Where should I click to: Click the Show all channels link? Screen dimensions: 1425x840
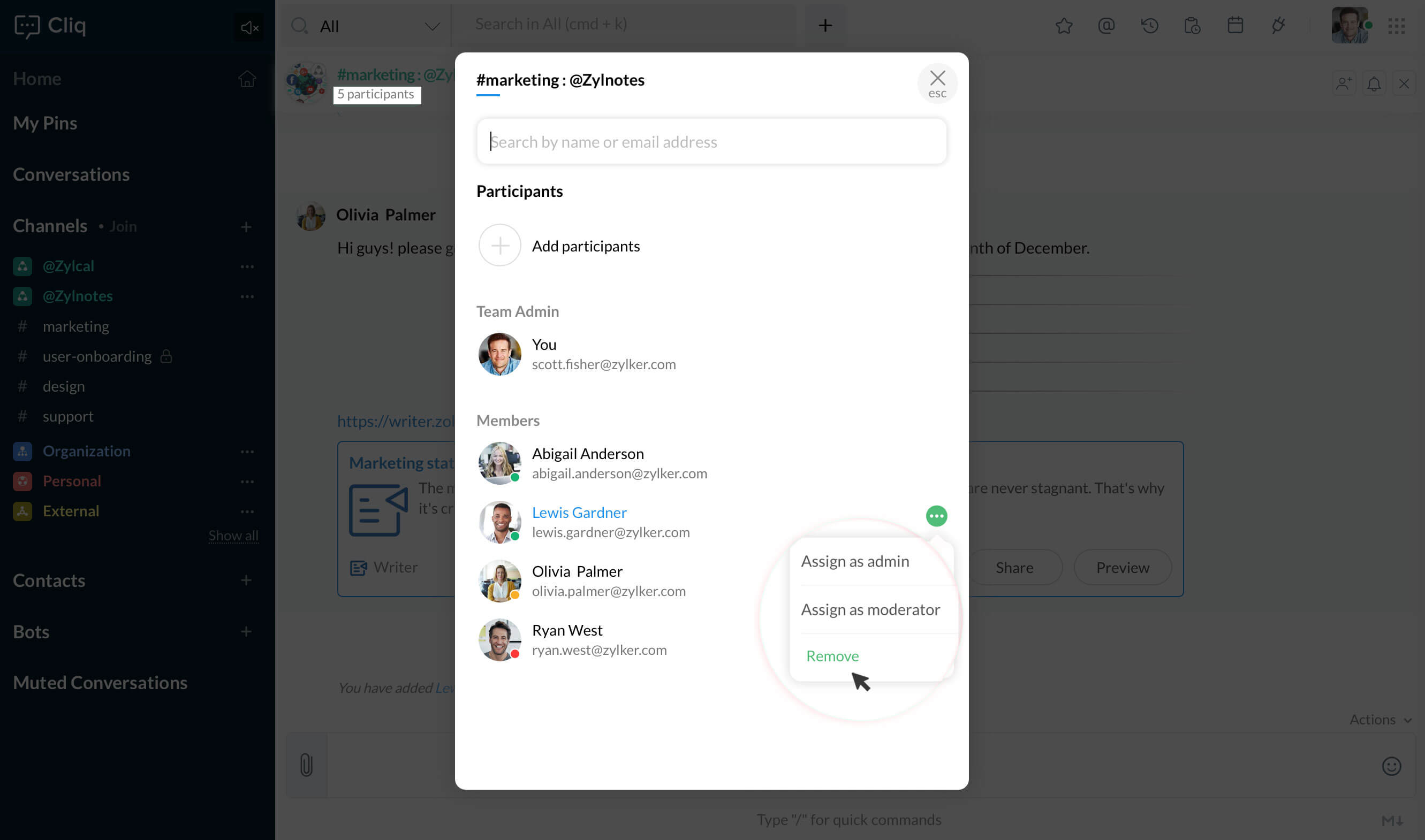pyautogui.click(x=233, y=535)
